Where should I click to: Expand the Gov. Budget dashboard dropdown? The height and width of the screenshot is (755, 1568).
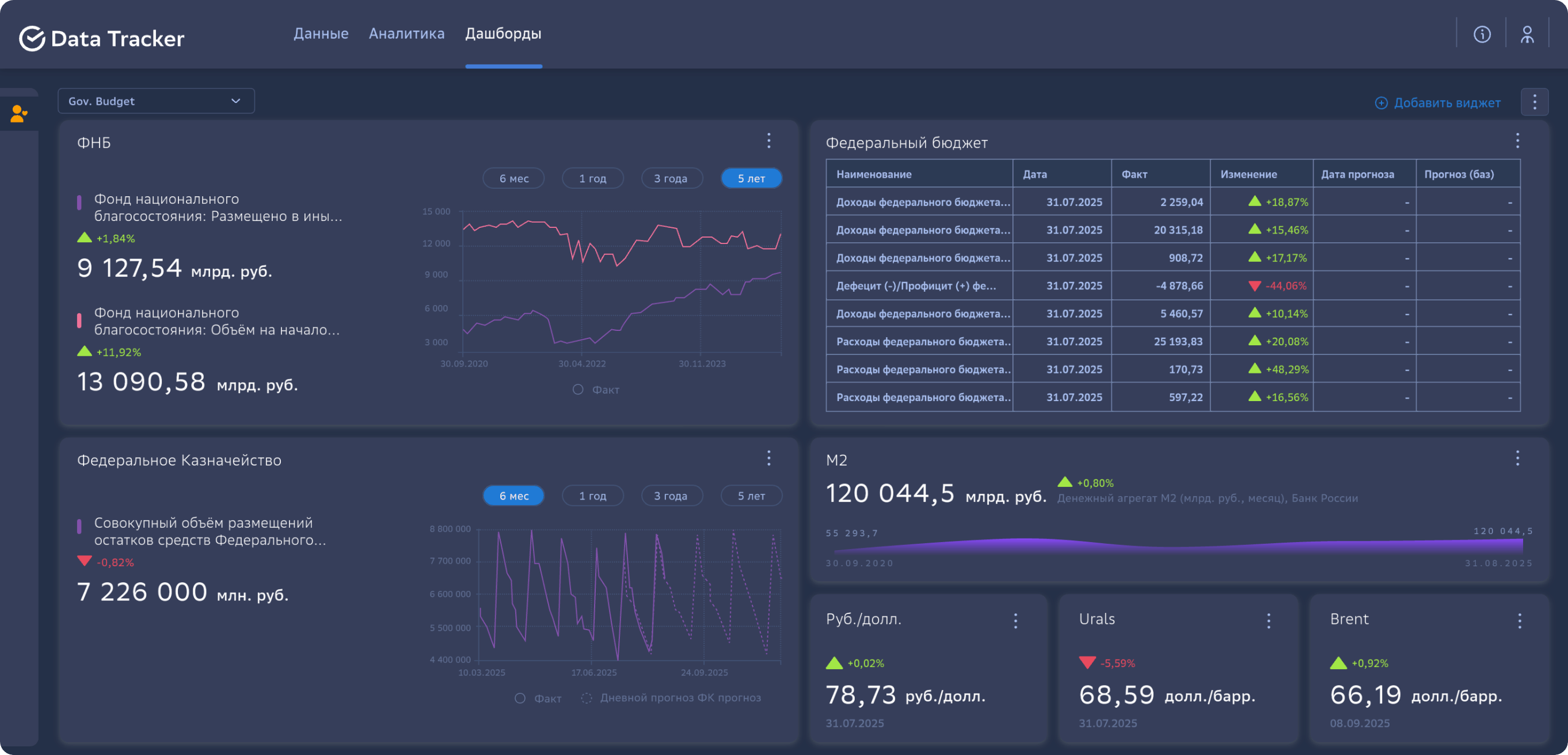pyautogui.click(x=156, y=101)
